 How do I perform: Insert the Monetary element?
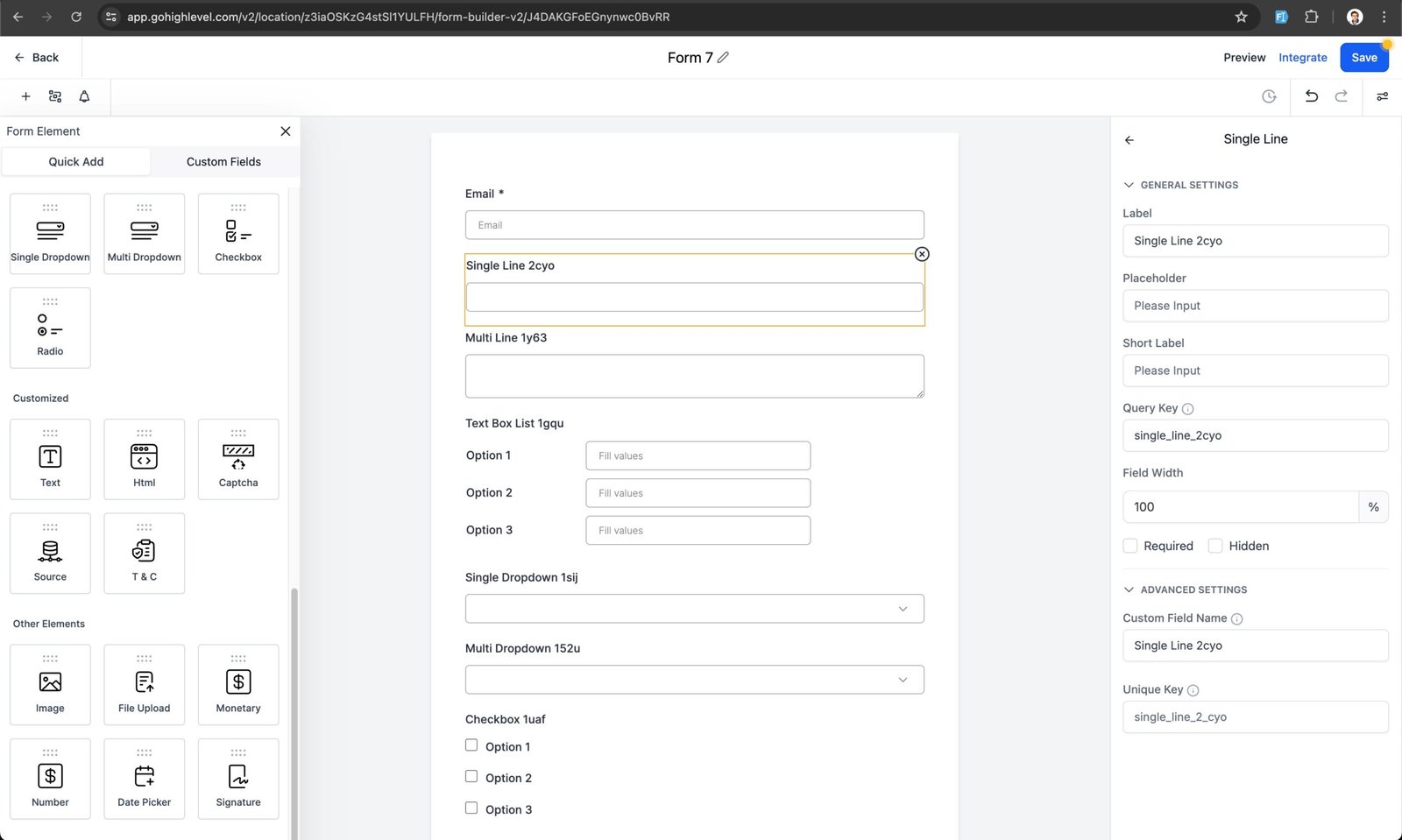(238, 683)
